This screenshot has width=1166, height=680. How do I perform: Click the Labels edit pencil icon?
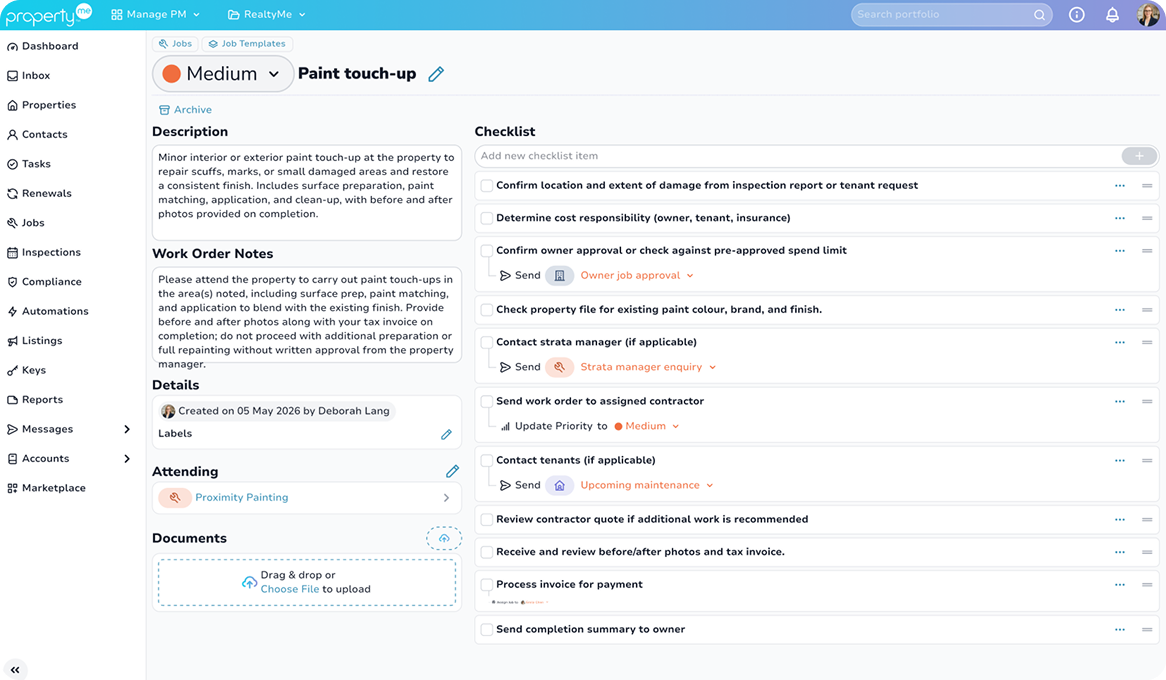(x=446, y=434)
